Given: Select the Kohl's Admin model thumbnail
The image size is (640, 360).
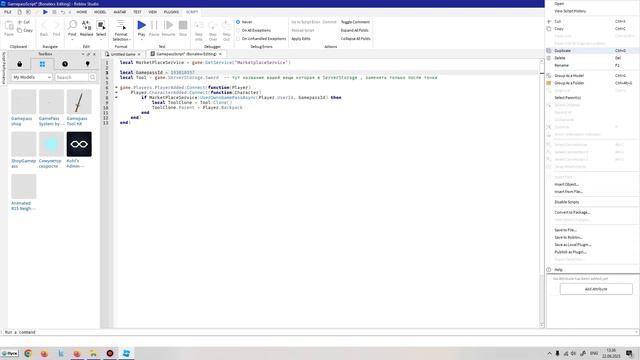Looking at the screenshot, I should click(x=79, y=144).
